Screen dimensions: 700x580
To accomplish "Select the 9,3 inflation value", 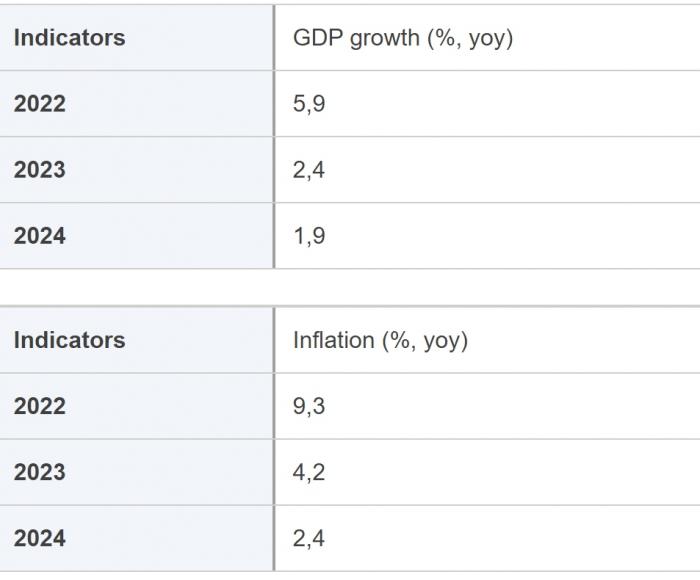I will pyautogui.click(x=309, y=406).
